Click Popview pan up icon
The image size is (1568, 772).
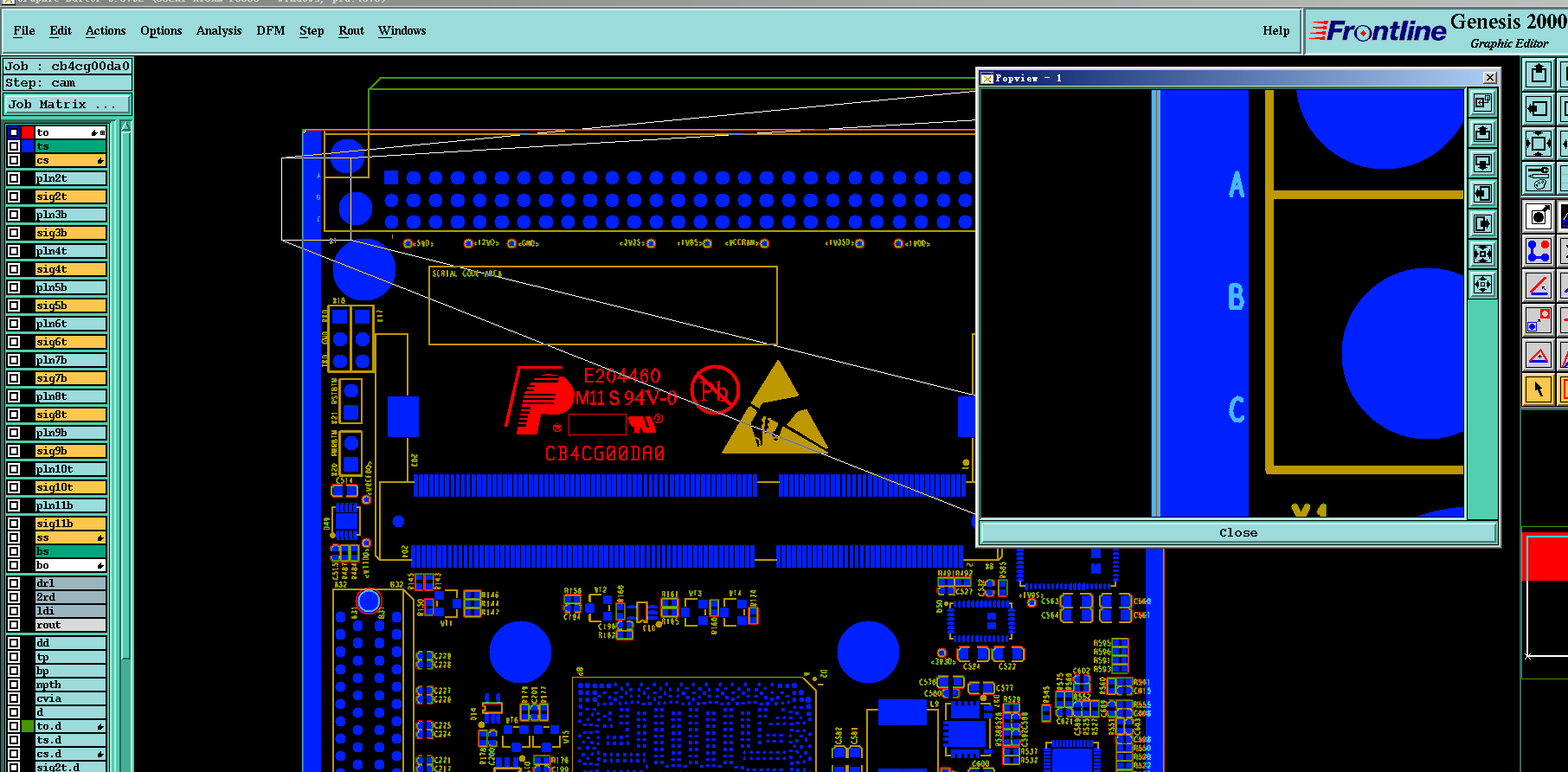click(x=1483, y=133)
